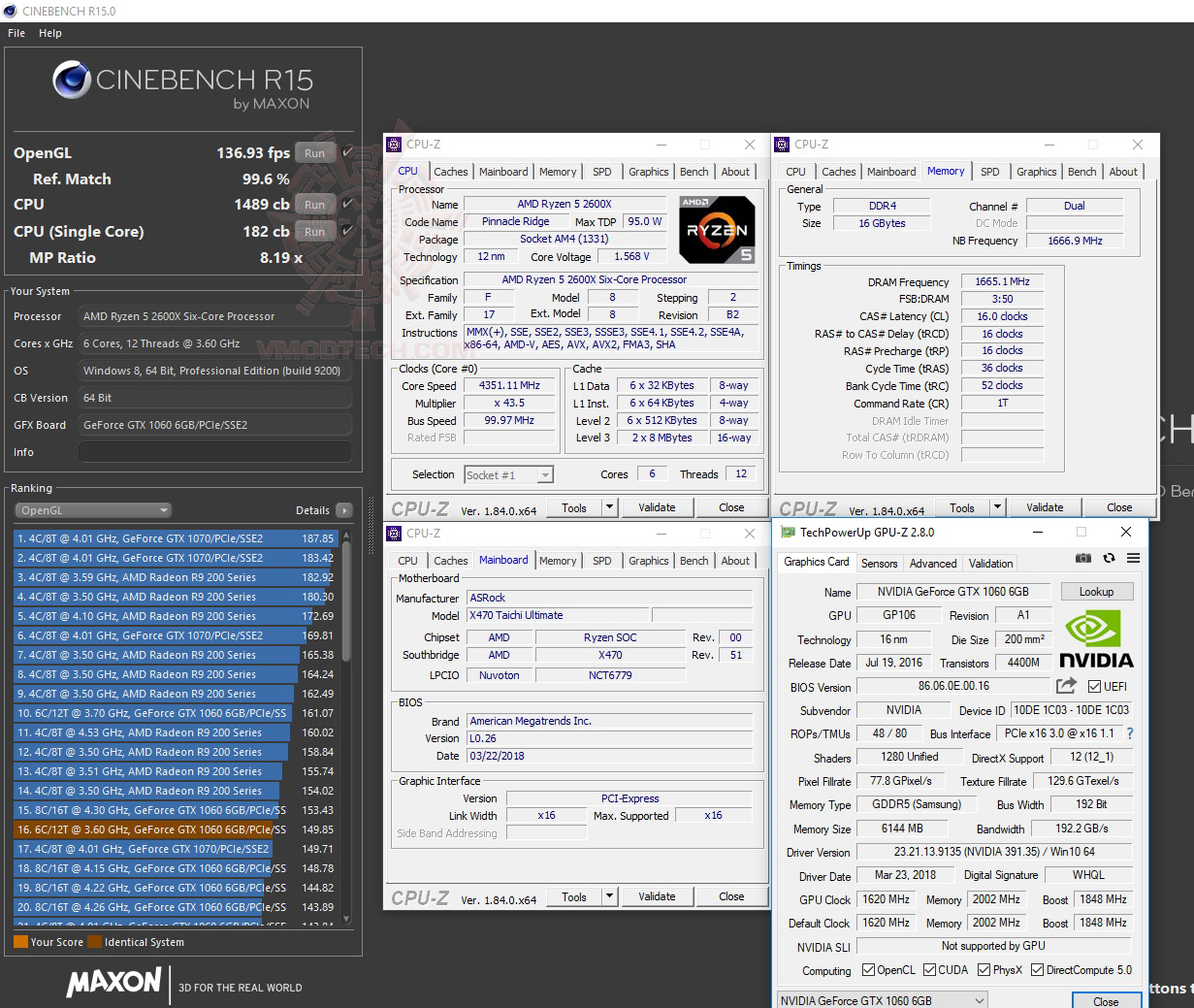This screenshot has height=1008, width=1194.
Task: Click the X470 Taichi Ultimate model field
Action: tap(558, 615)
